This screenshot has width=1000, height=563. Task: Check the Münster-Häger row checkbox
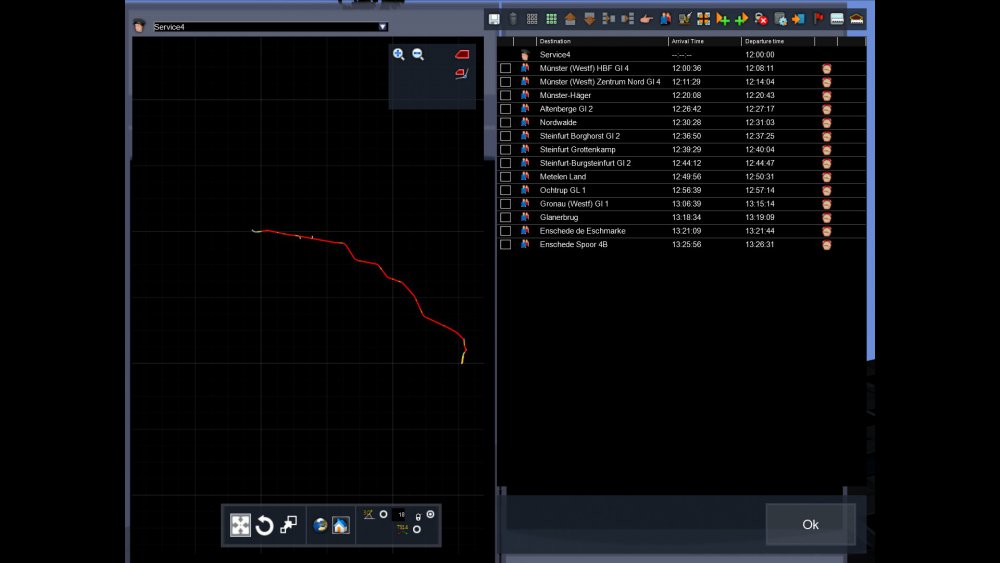tap(505, 96)
